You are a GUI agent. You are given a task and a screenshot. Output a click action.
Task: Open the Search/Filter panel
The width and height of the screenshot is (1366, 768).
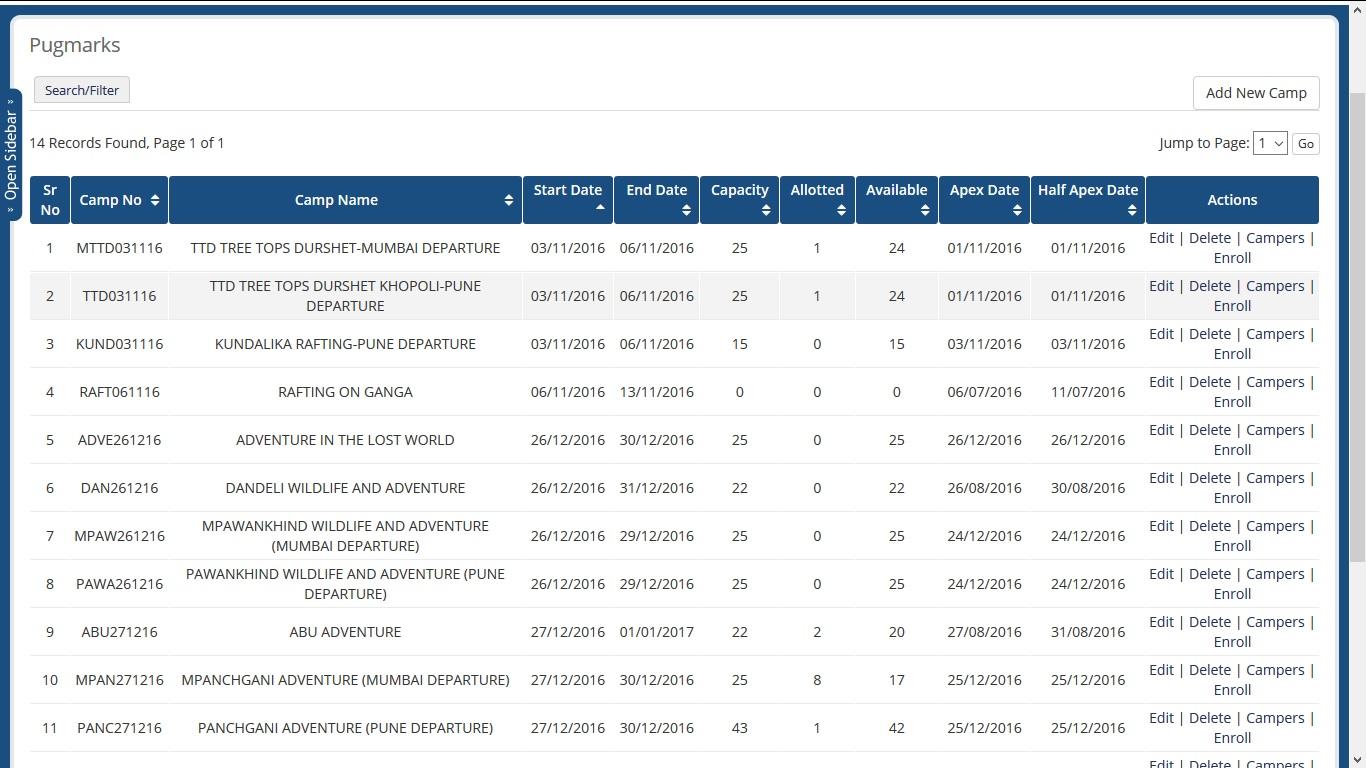(x=82, y=90)
